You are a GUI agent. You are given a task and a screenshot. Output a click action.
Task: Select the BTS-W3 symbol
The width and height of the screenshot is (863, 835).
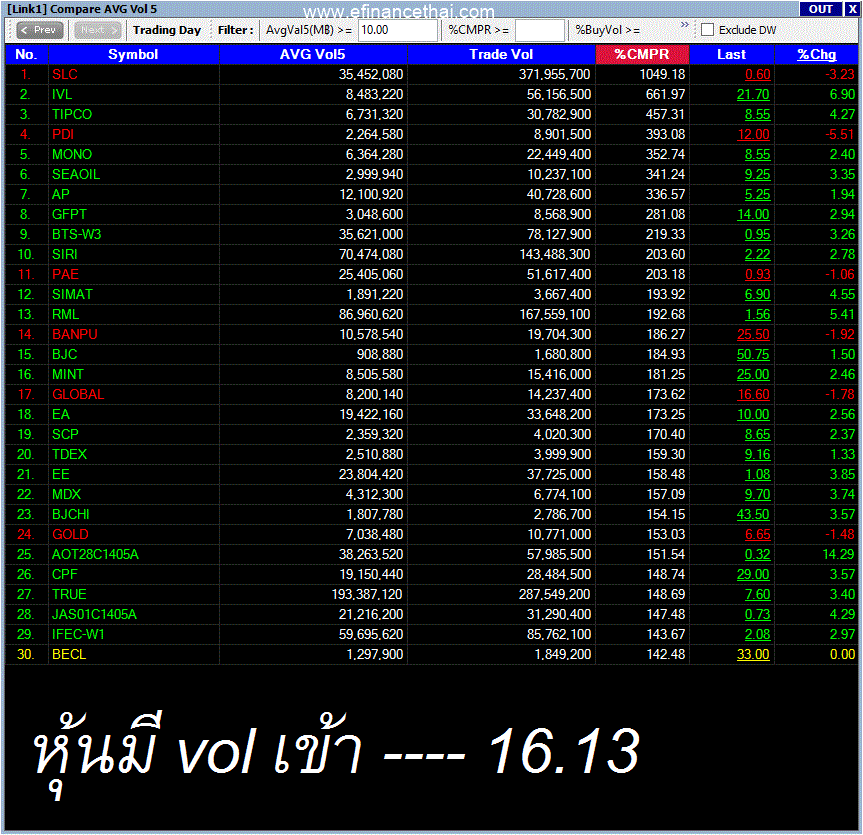[x=77, y=234]
